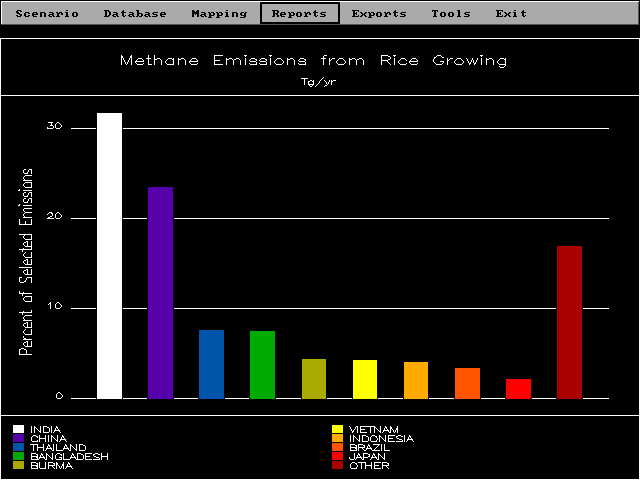Click the yellow Vietnam legend swatch
This screenshot has height=480, width=640.
click(338, 429)
